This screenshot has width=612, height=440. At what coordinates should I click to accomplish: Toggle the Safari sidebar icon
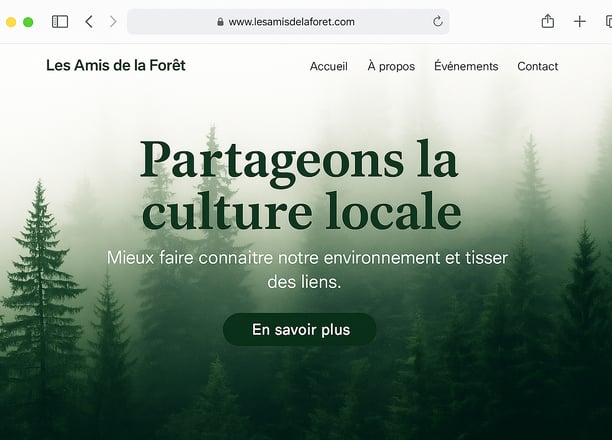(x=60, y=21)
